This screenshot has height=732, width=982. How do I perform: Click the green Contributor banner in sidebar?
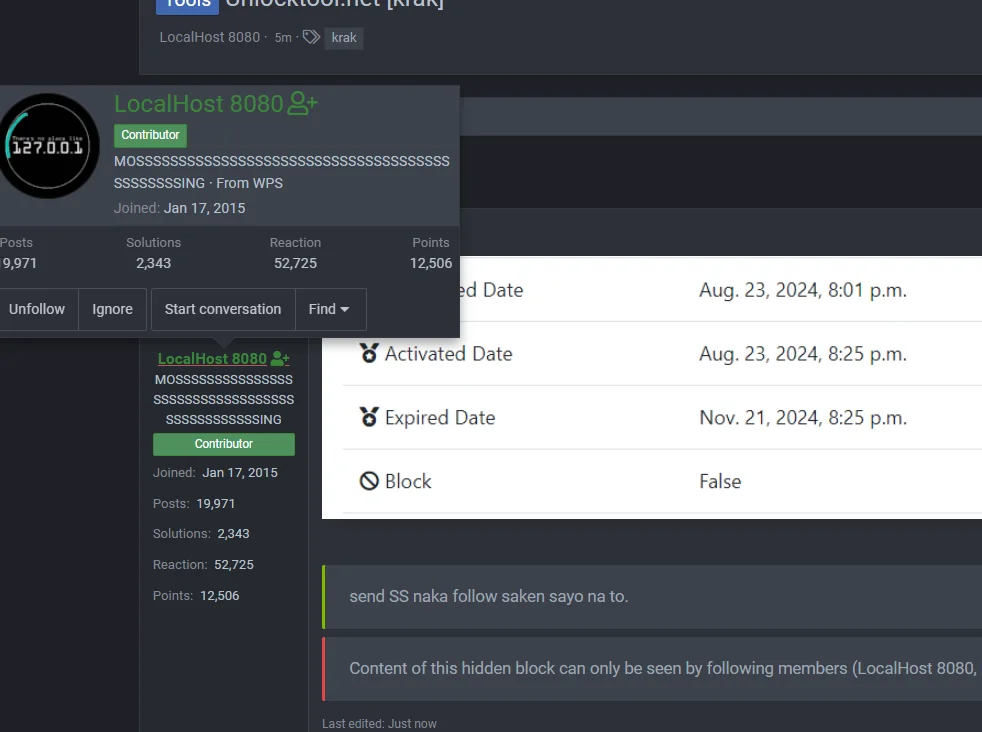tap(224, 444)
